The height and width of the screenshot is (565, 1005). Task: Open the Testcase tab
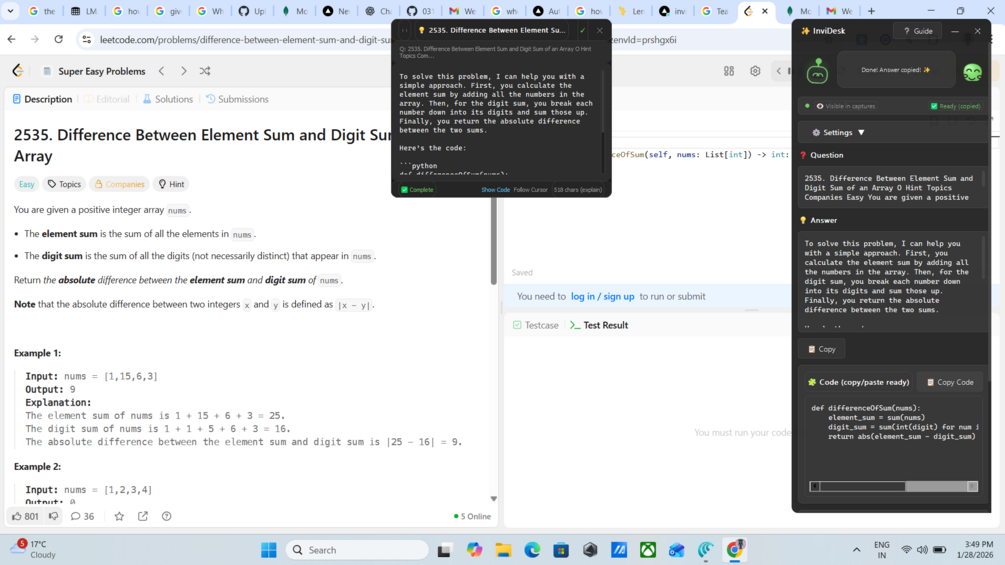click(536, 325)
